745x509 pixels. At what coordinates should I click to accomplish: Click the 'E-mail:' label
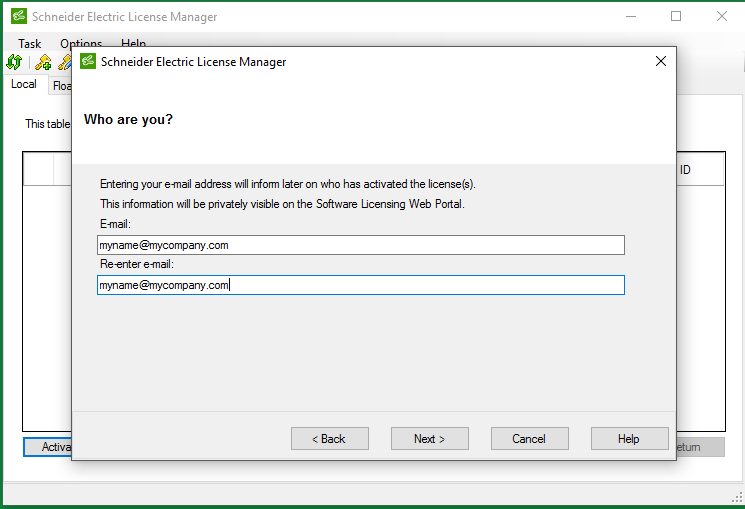pyautogui.click(x=115, y=224)
